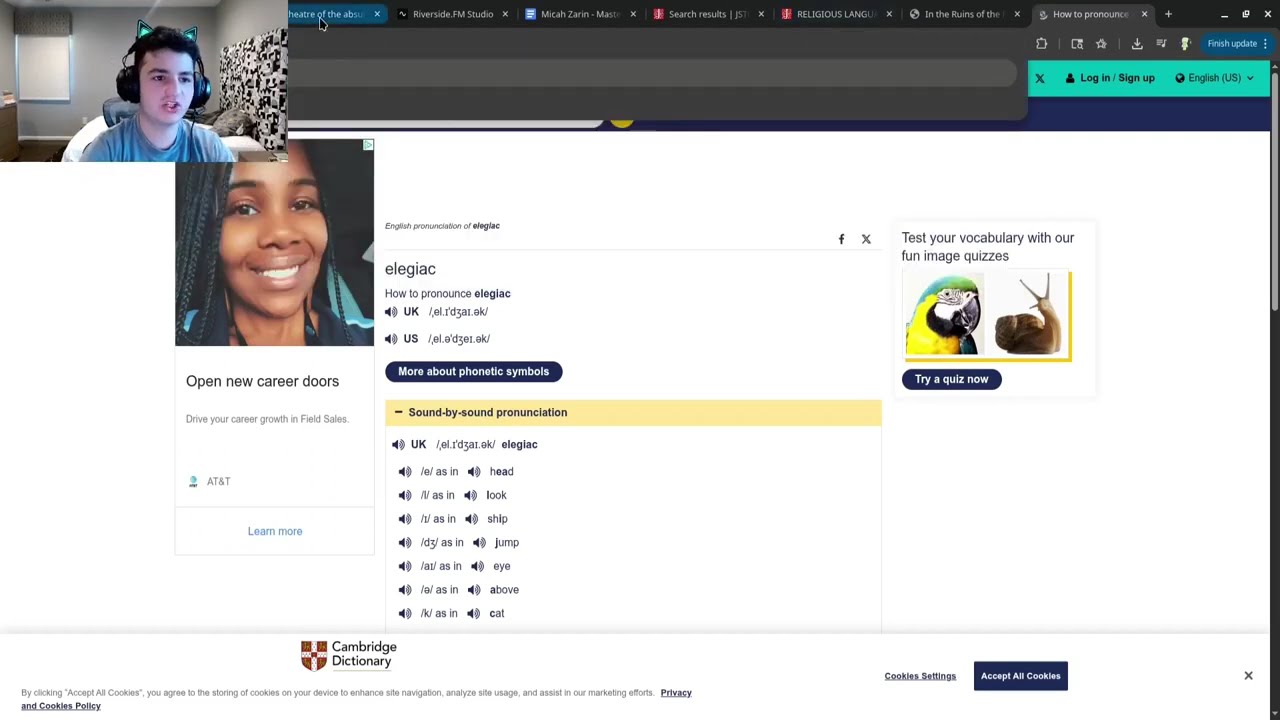Click the AT&T ad photo
Image resolution: width=1280 pixels, height=720 pixels.
point(275,243)
